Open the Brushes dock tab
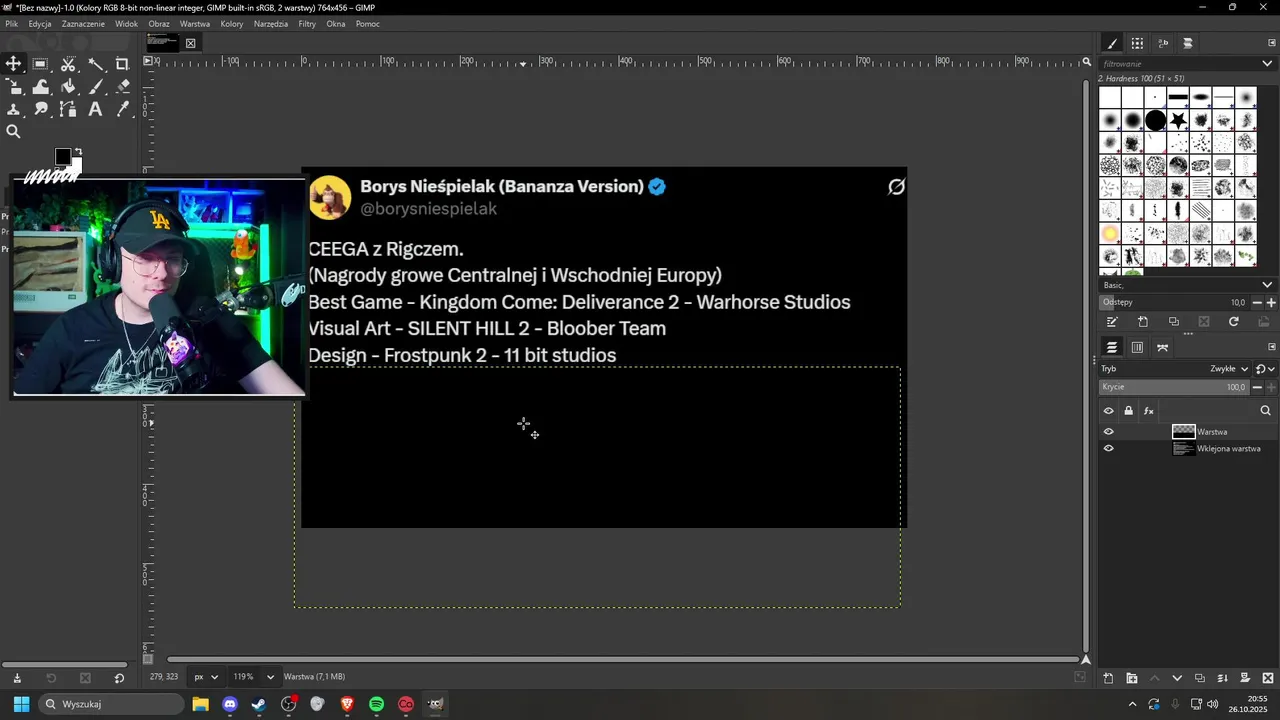The image size is (1280, 720). point(1112,43)
